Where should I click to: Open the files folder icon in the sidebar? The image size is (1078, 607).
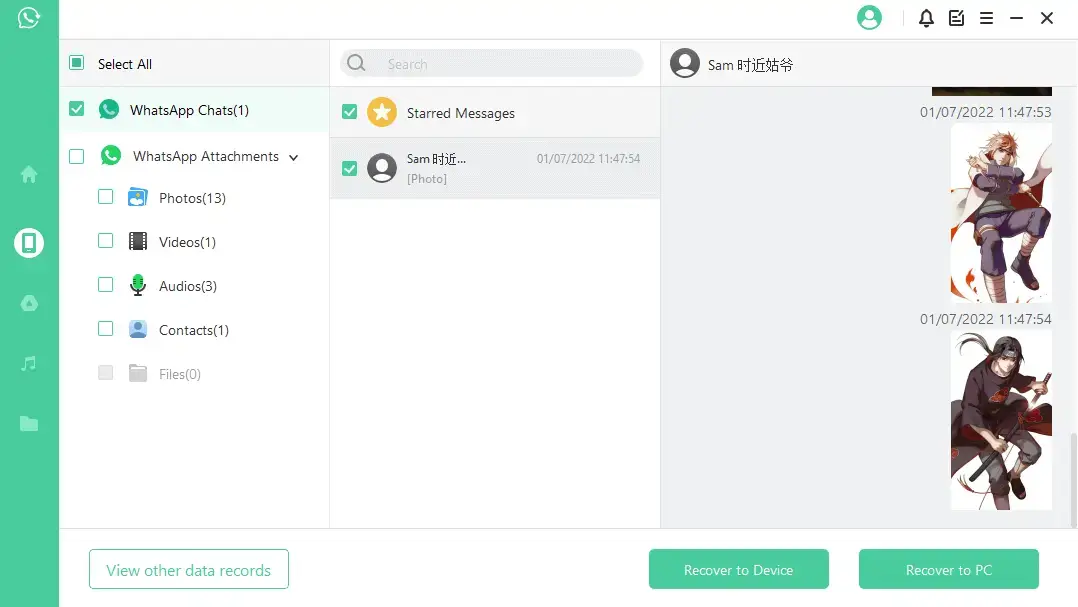click(x=27, y=423)
